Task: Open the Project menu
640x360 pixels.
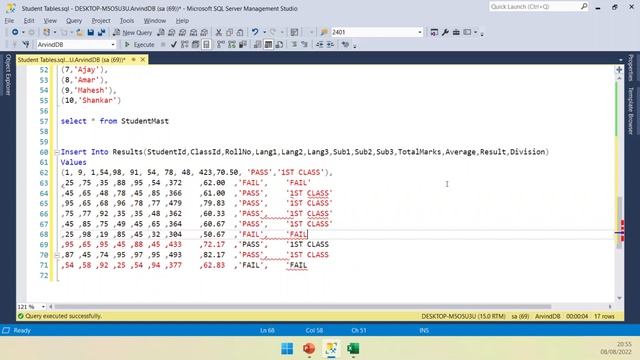Action: click(x=101, y=20)
